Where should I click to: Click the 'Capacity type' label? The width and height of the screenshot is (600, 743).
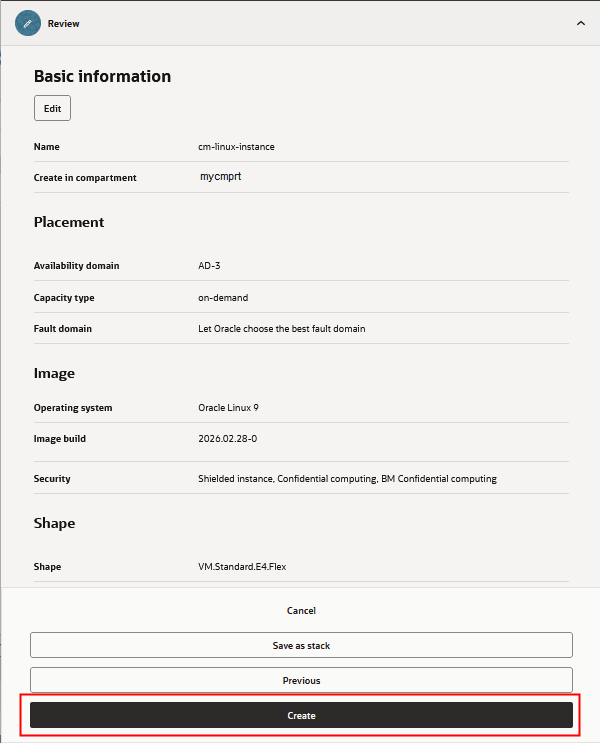point(64,298)
